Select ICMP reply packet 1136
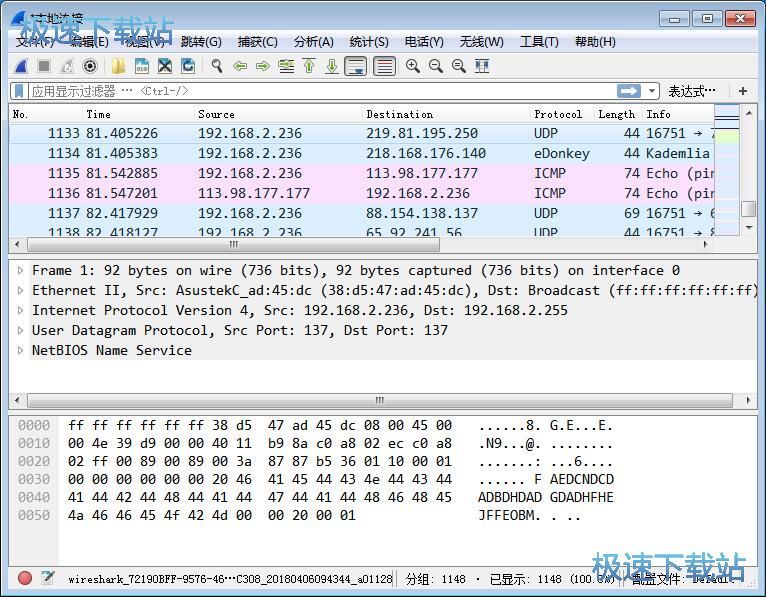 362,193
